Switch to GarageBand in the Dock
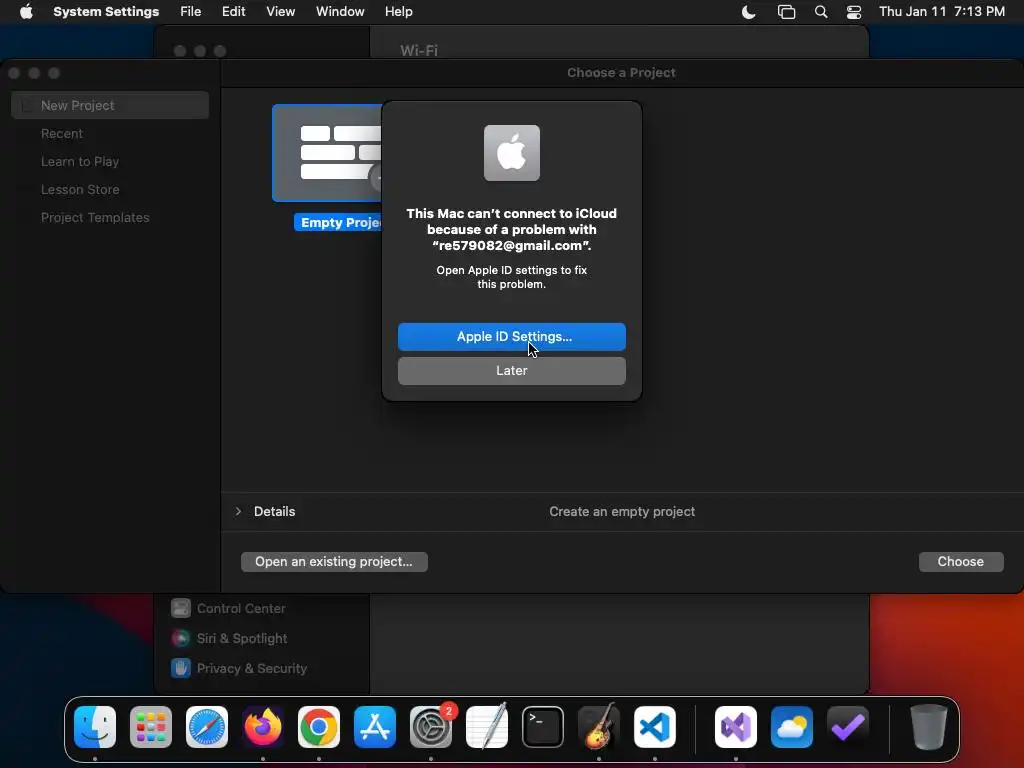 [x=599, y=727]
